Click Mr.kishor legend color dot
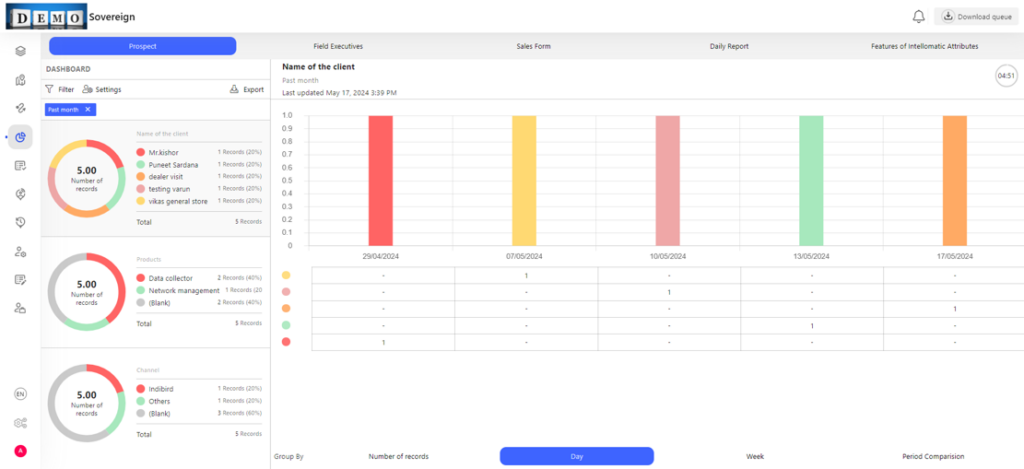This screenshot has width=1024, height=469. [x=140, y=152]
